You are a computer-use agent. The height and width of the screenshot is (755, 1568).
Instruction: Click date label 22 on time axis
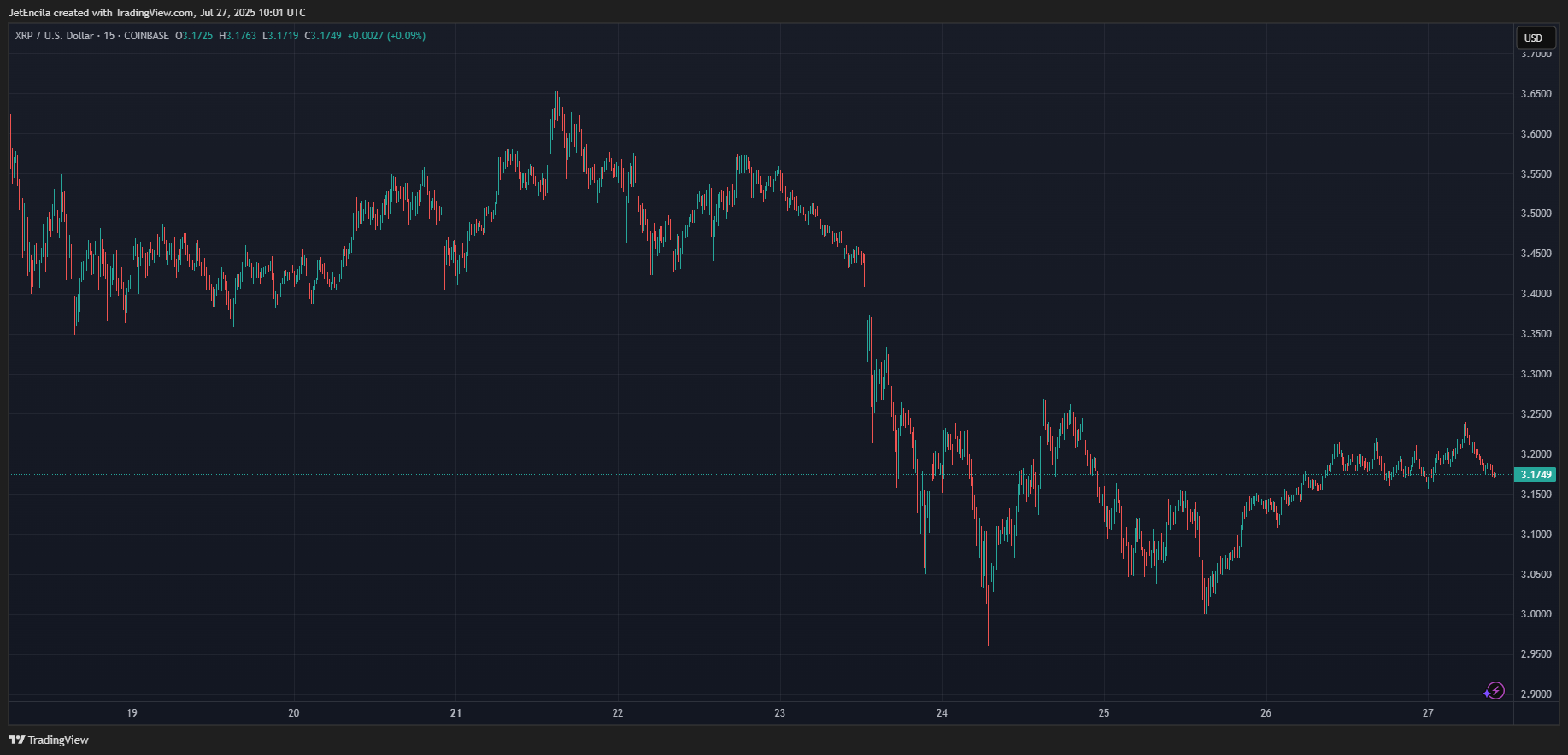click(x=618, y=713)
